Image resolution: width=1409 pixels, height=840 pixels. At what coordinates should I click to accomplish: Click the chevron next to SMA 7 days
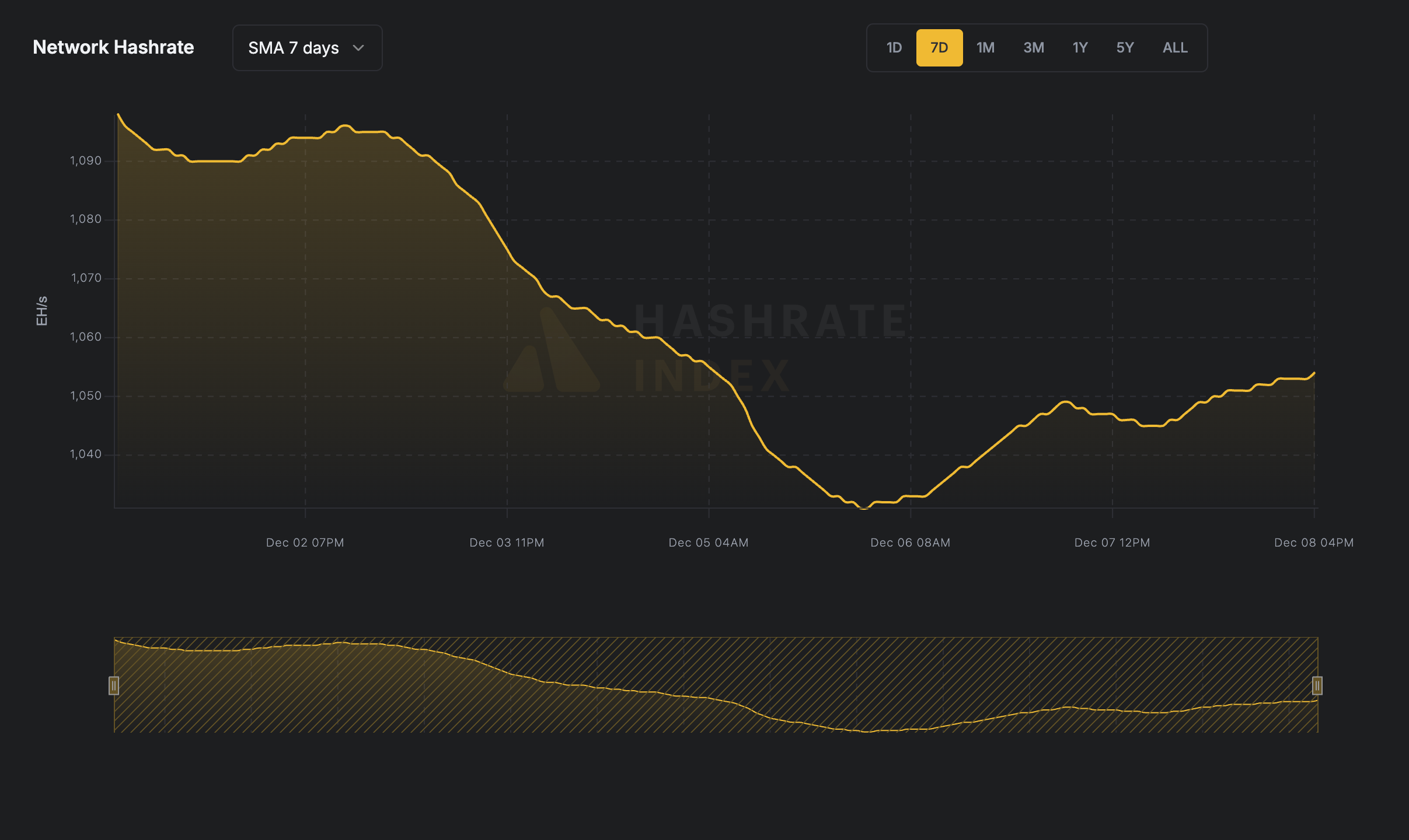click(358, 48)
